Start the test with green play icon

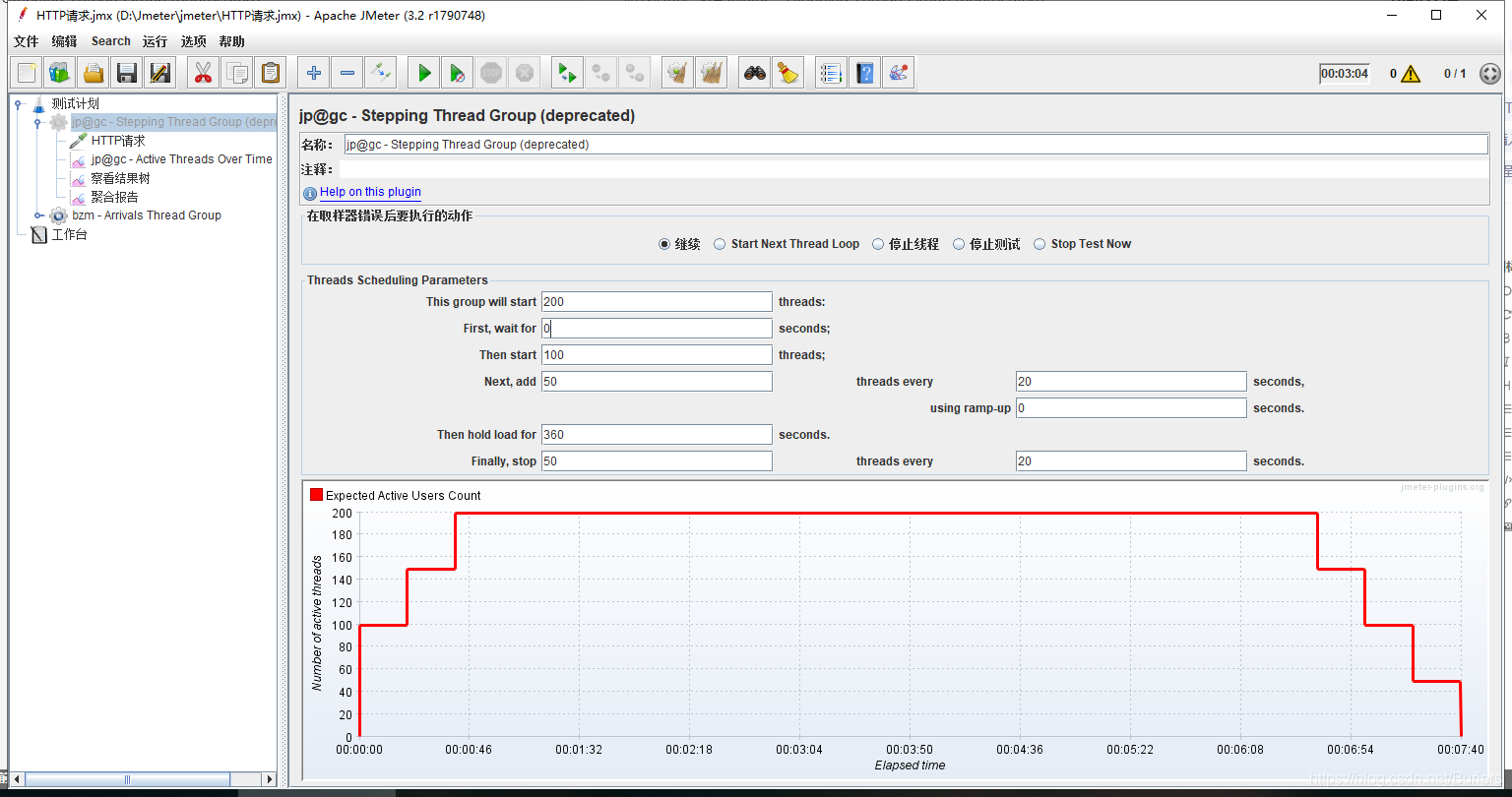[x=424, y=73]
